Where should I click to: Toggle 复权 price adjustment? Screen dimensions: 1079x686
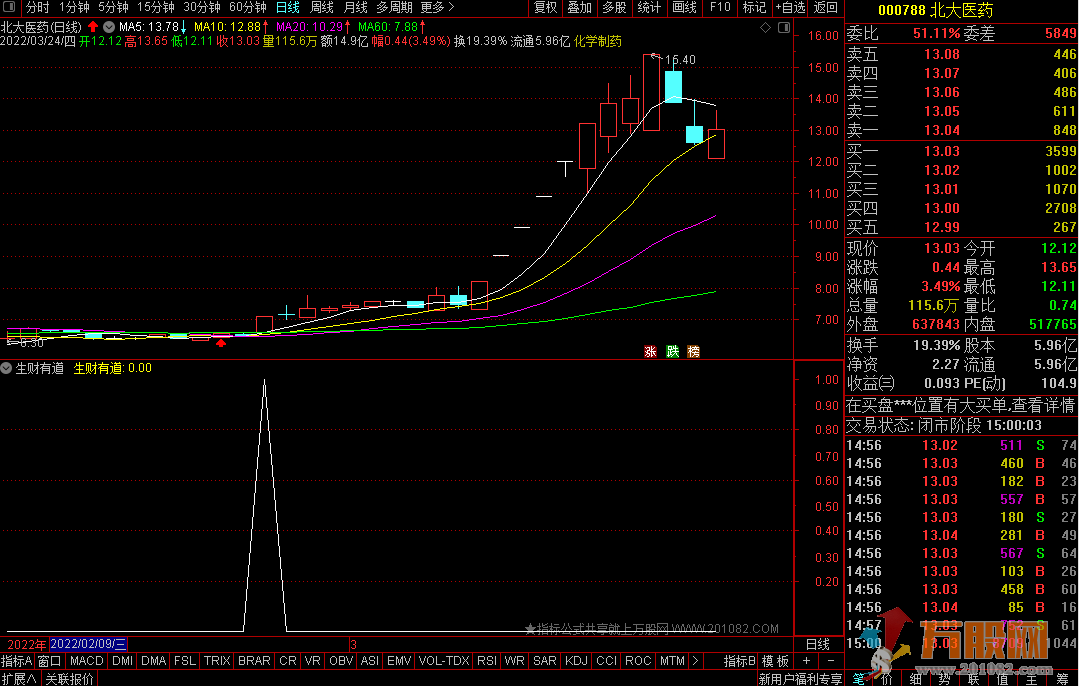point(545,8)
